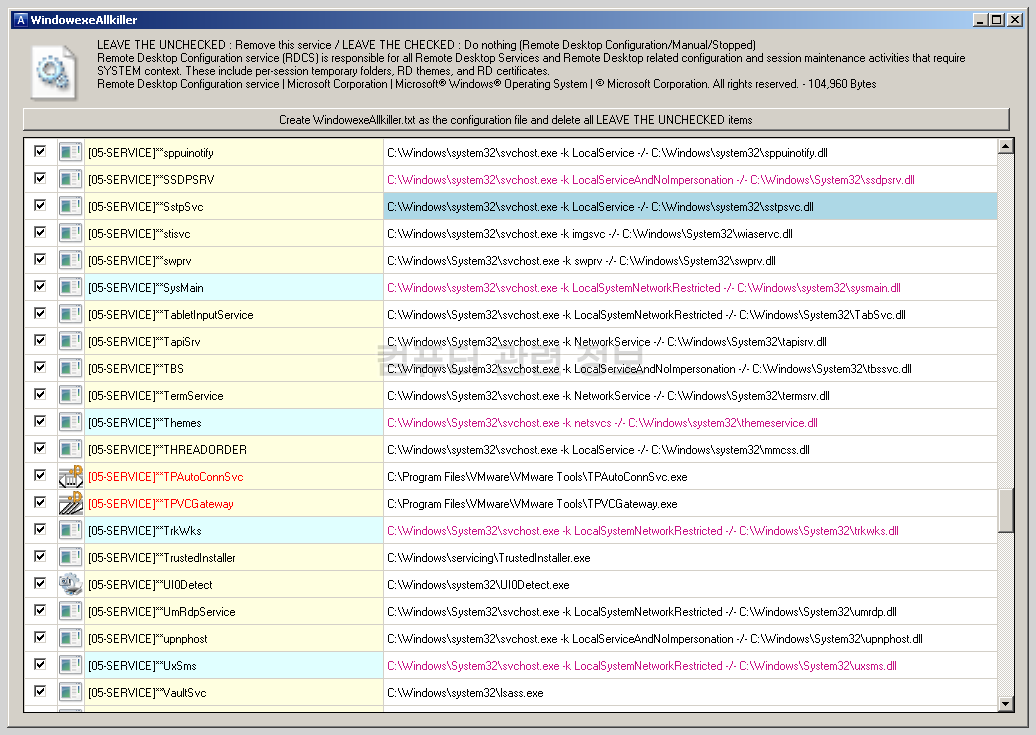Uncheck the TPVCGateway checkbox

tap(40, 502)
